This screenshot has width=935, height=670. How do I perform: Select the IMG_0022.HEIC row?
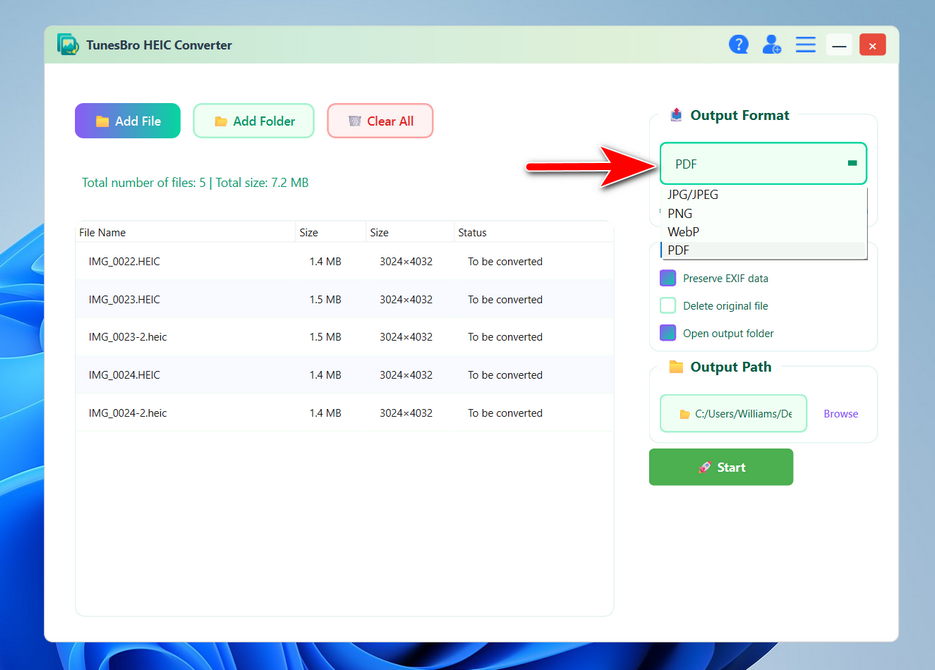345,262
